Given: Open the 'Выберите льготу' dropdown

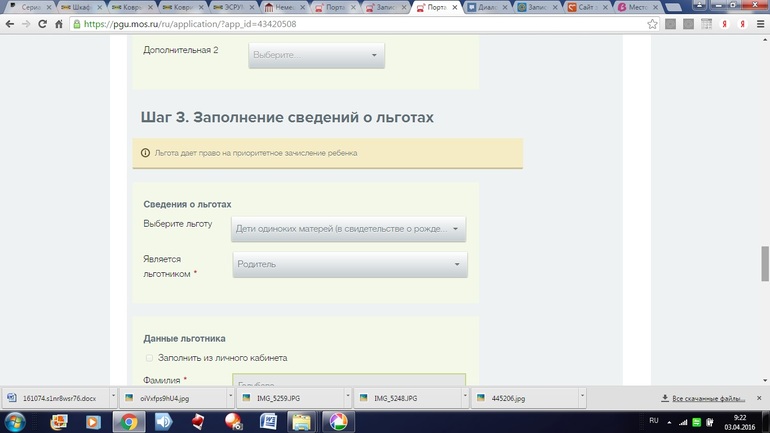Looking at the screenshot, I should pos(348,229).
